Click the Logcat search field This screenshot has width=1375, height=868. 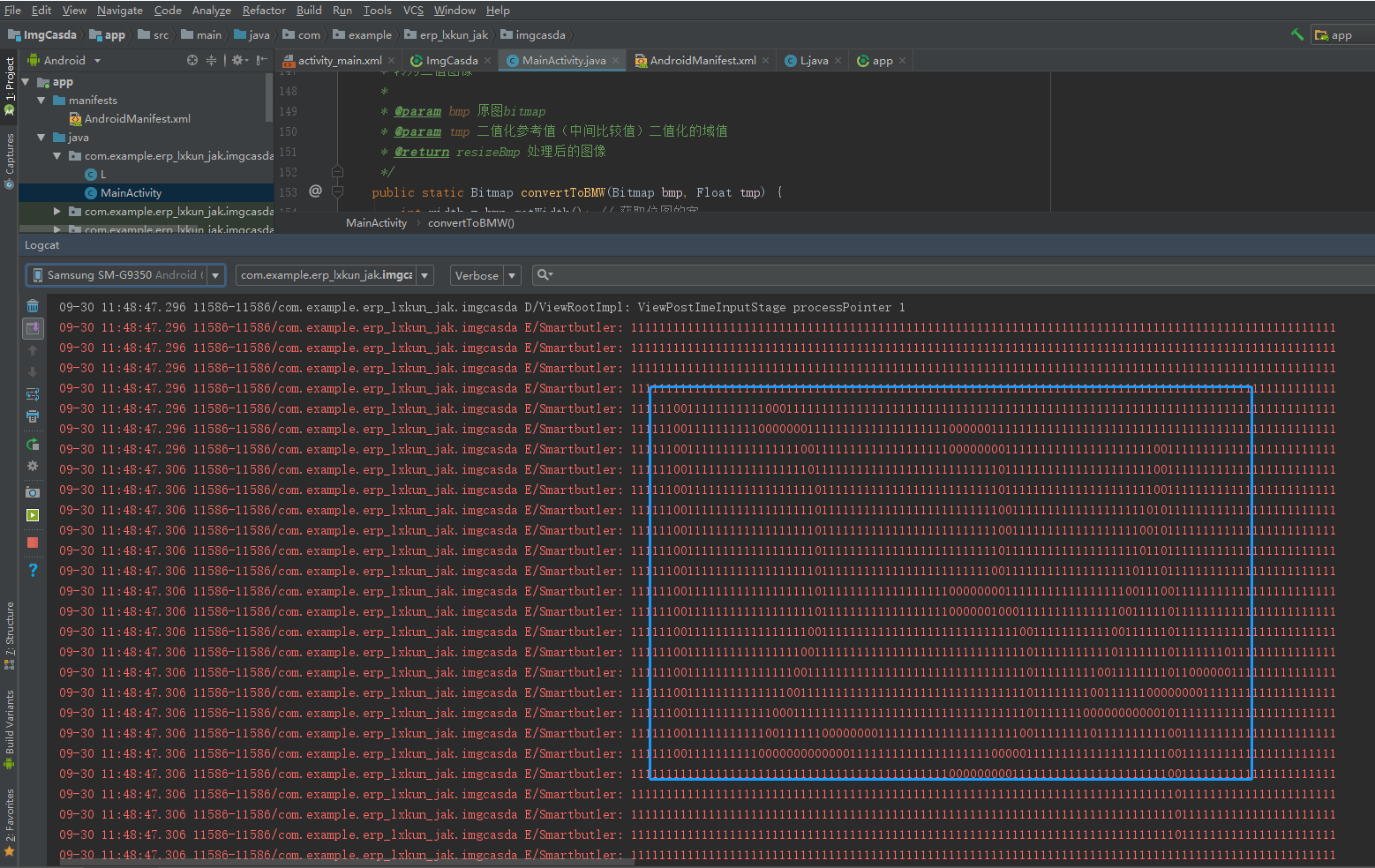tap(953, 275)
